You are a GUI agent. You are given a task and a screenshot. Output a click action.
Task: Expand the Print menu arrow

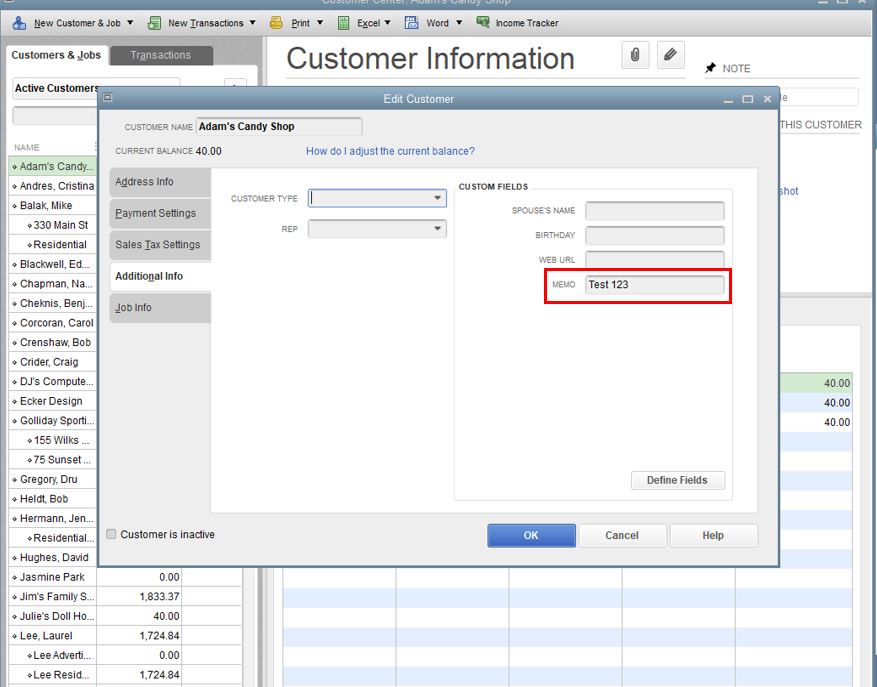(x=320, y=23)
